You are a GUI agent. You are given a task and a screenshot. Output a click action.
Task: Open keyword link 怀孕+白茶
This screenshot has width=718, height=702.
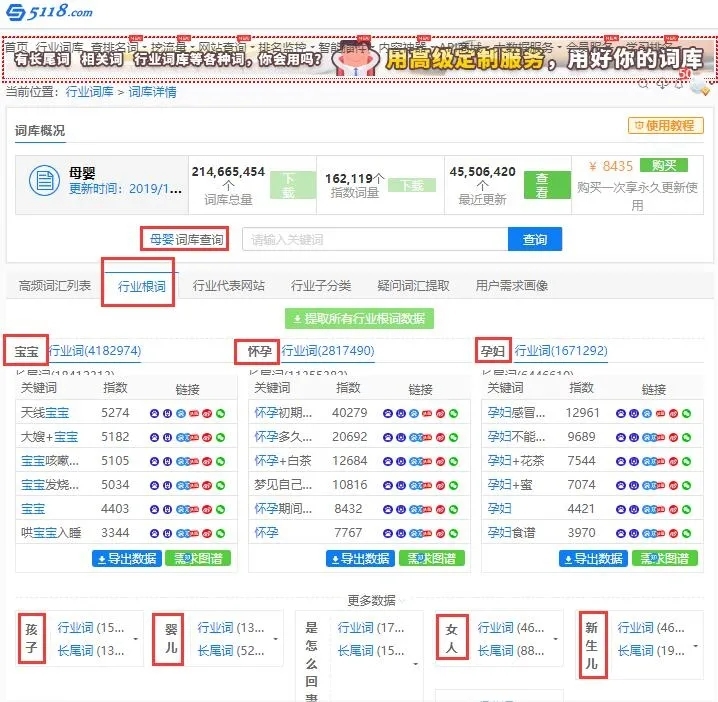[x=283, y=461]
